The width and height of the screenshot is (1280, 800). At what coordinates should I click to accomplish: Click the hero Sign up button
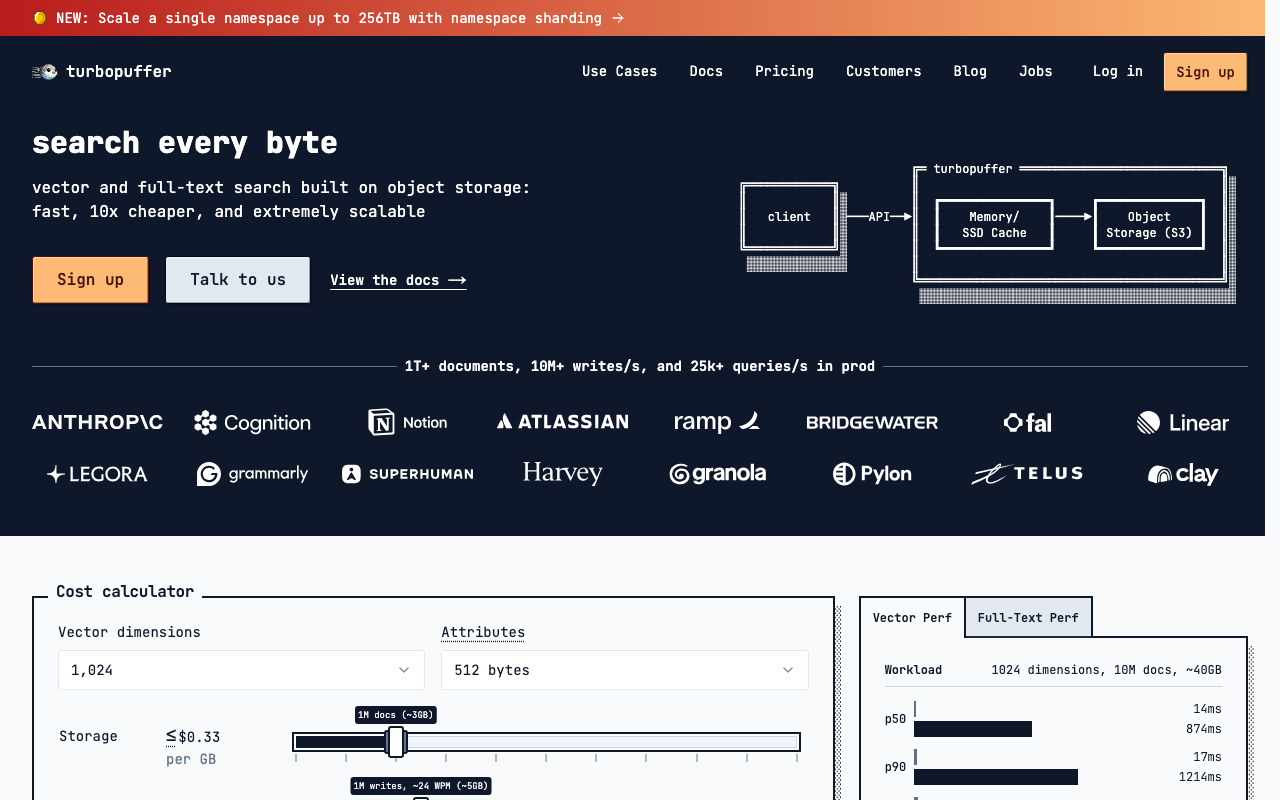pyautogui.click(x=90, y=280)
